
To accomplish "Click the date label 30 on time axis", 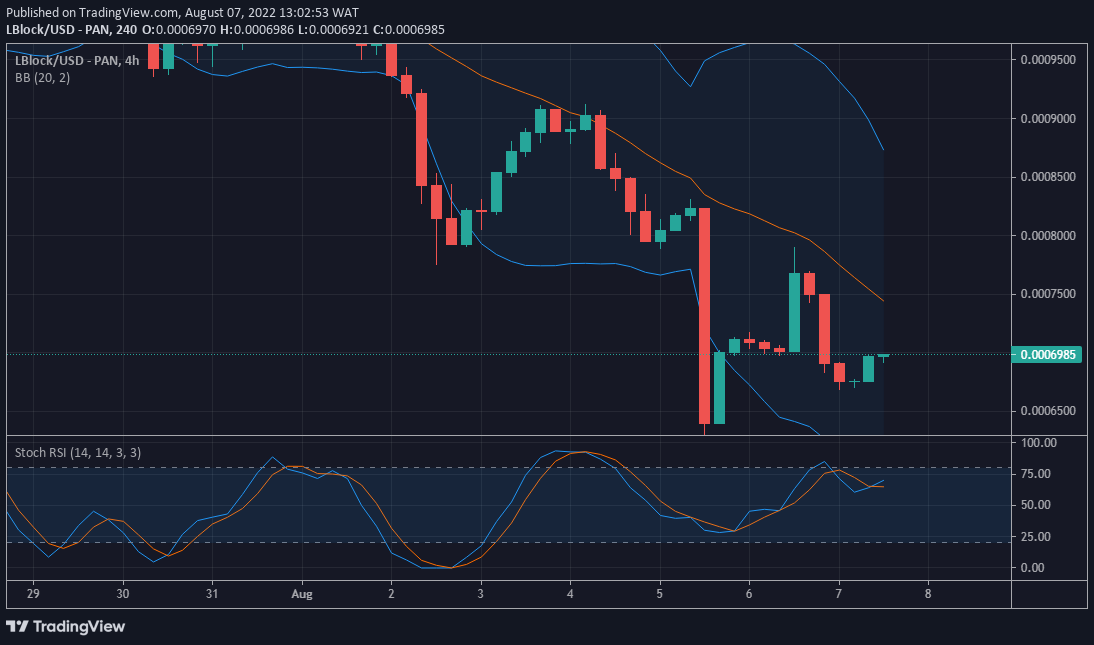I will [123, 594].
